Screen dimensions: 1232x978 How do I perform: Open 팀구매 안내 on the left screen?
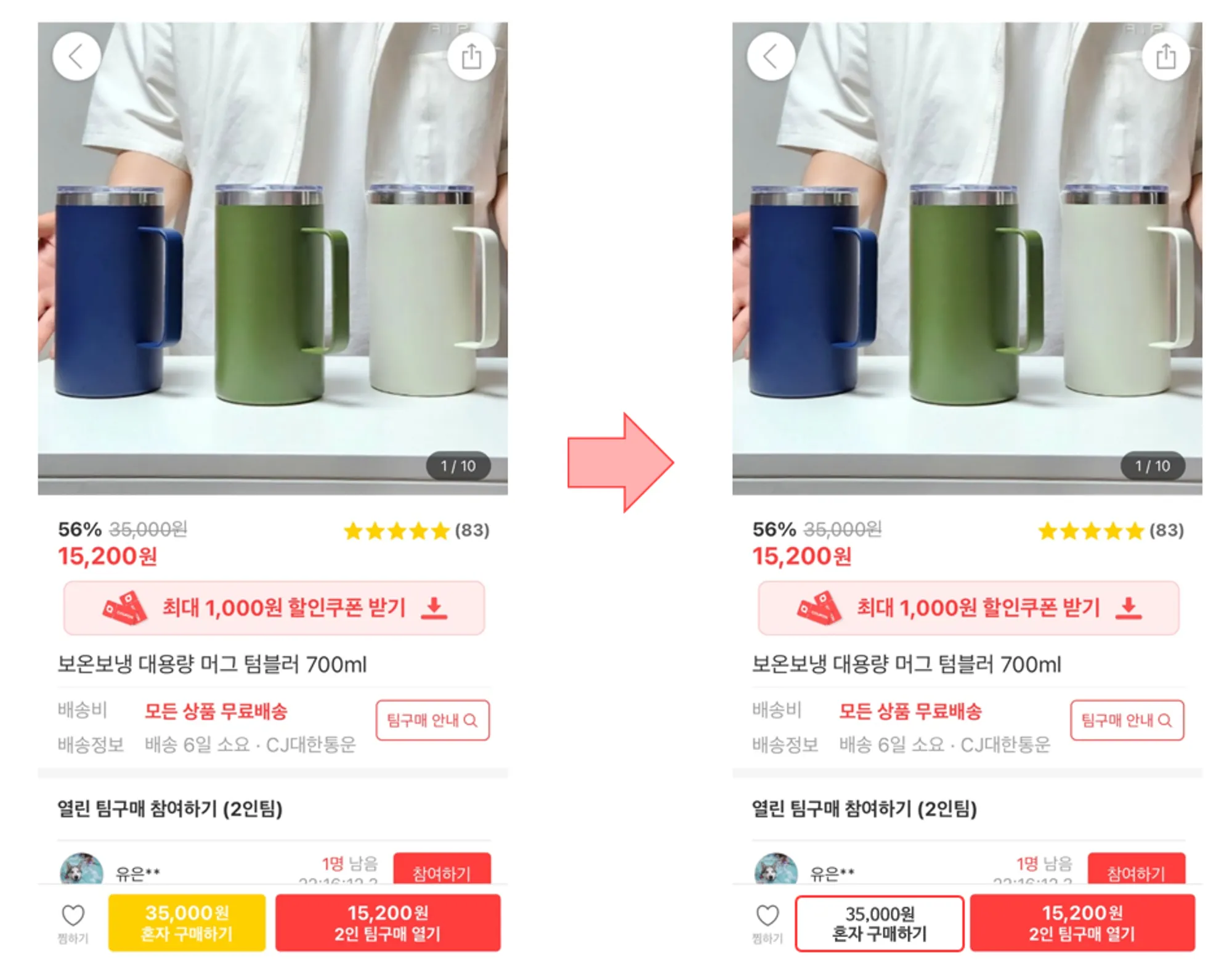(432, 720)
